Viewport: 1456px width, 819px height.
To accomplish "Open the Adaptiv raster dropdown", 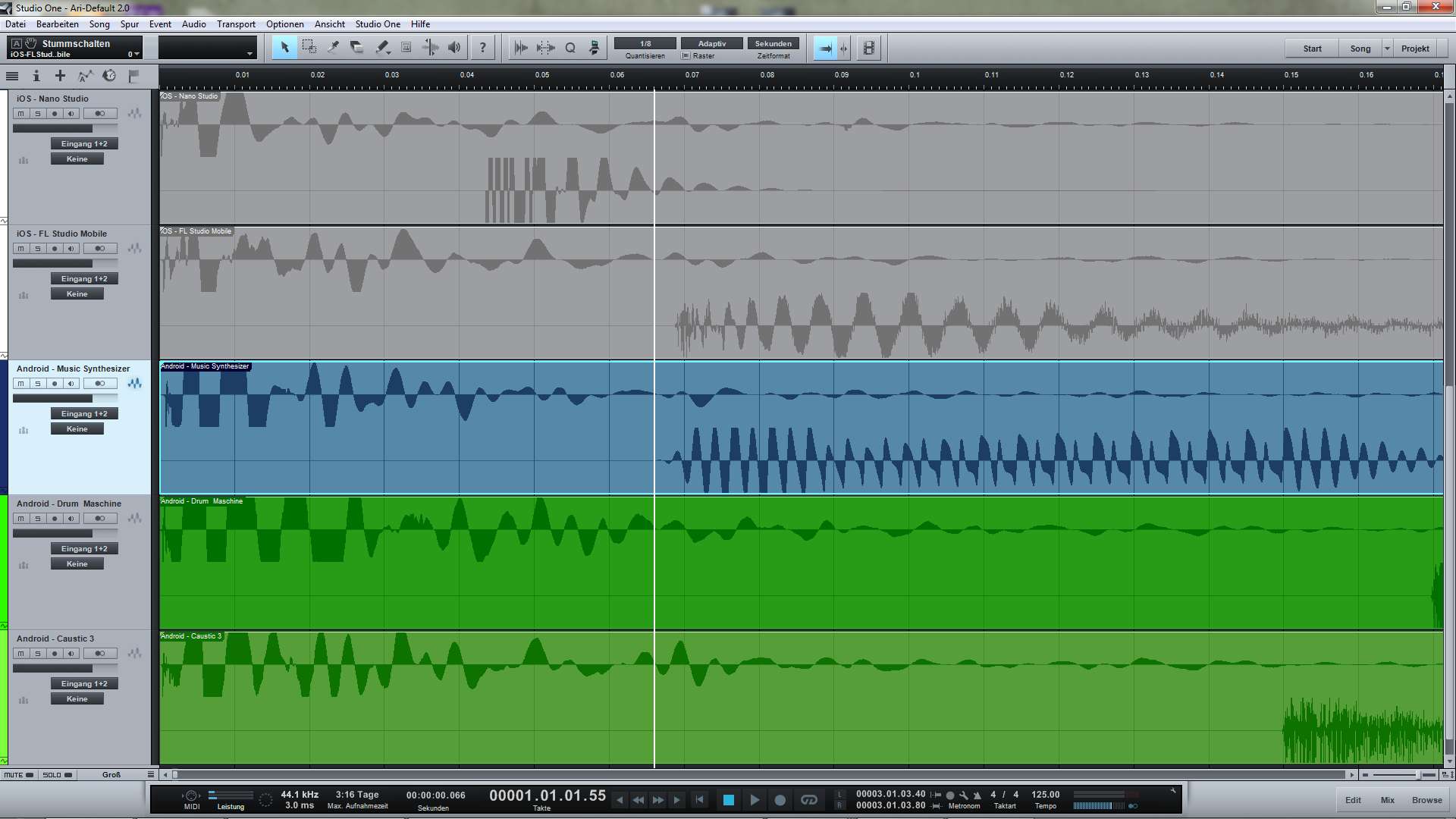I will point(711,44).
